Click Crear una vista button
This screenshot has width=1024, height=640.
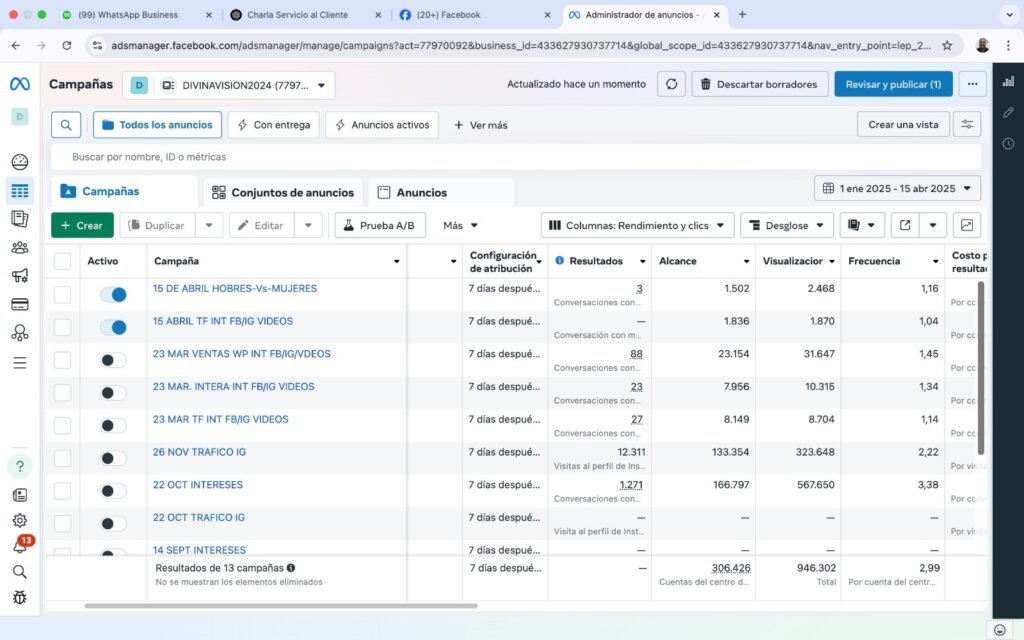[x=903, y=124]
